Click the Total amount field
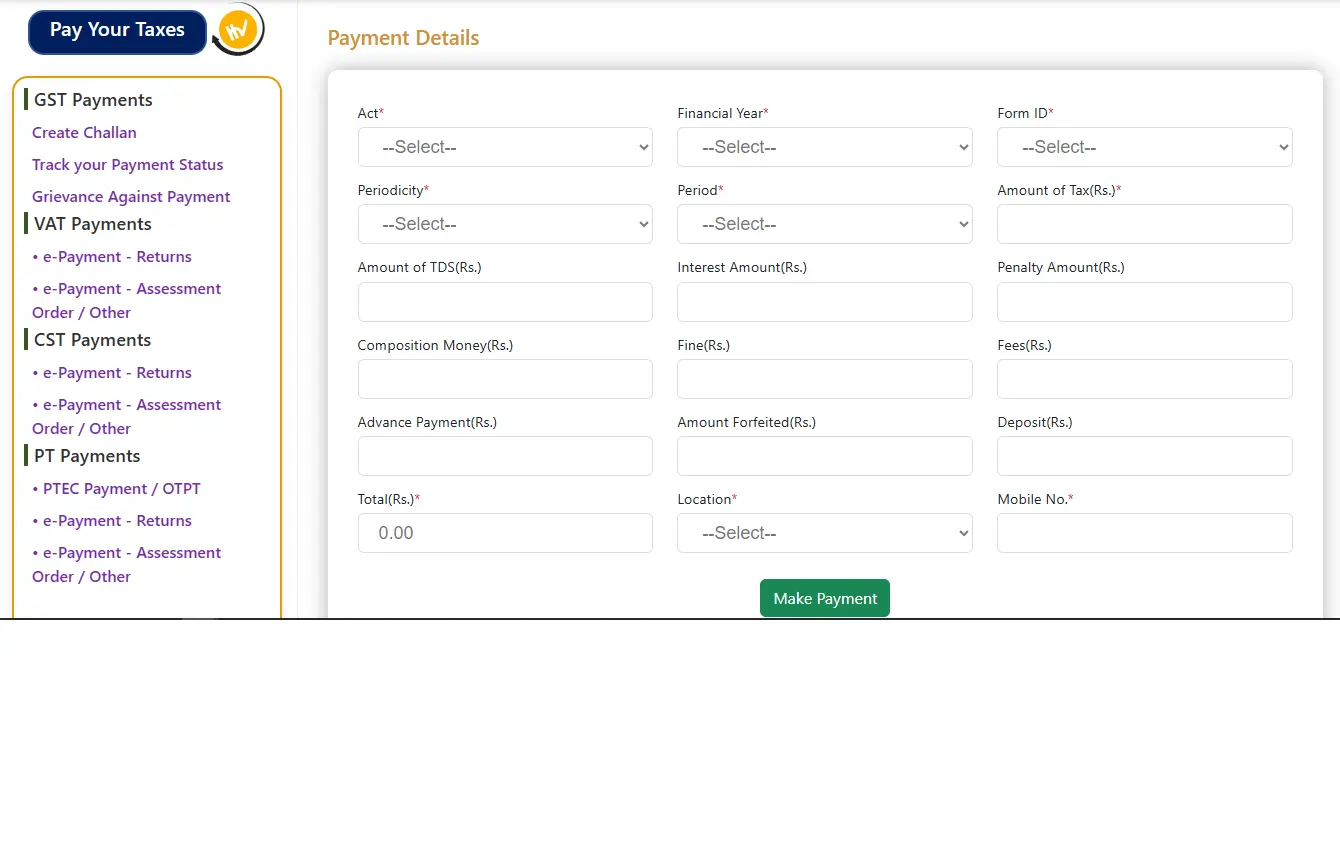 [504, 533]
